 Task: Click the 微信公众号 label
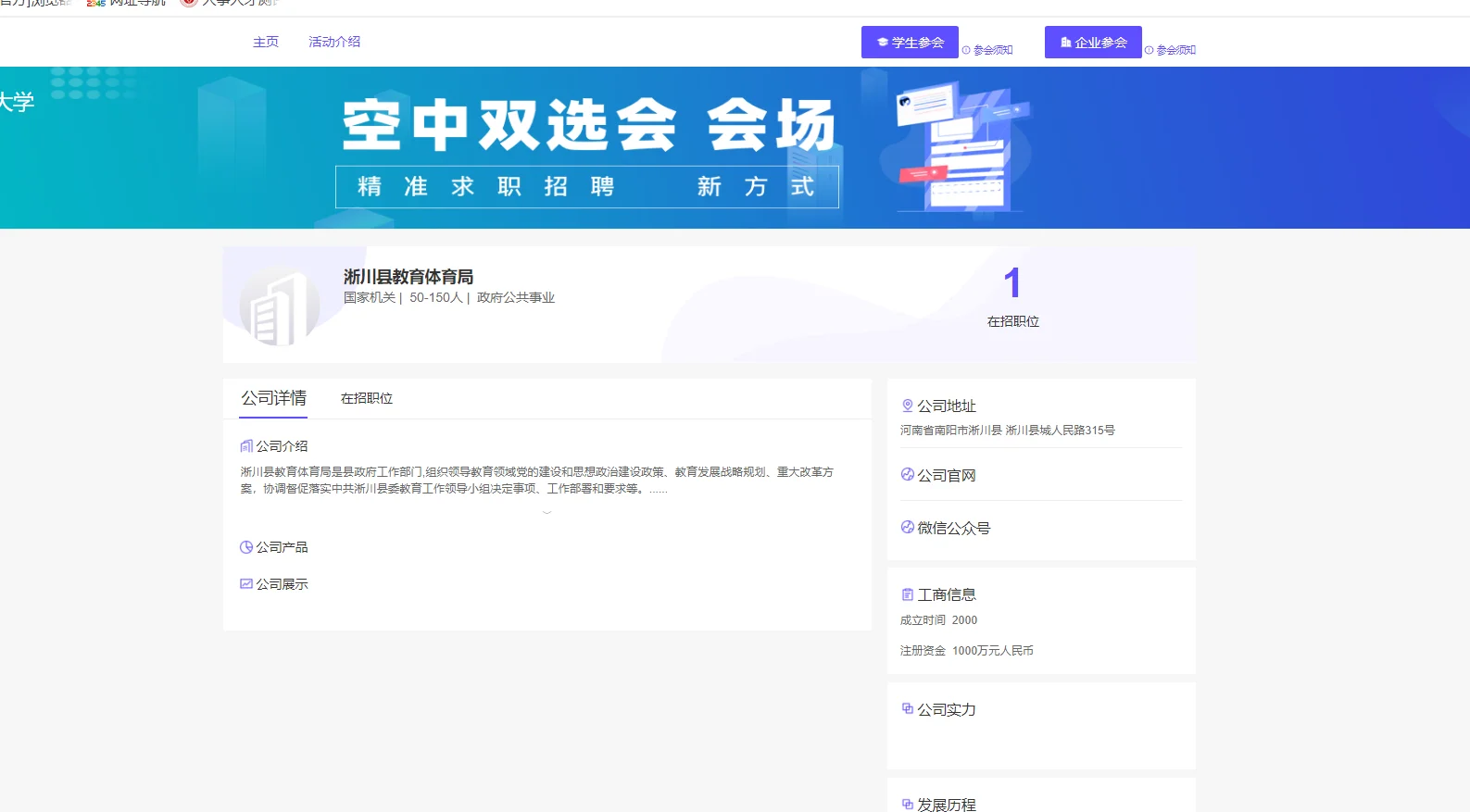click(954, 528)
